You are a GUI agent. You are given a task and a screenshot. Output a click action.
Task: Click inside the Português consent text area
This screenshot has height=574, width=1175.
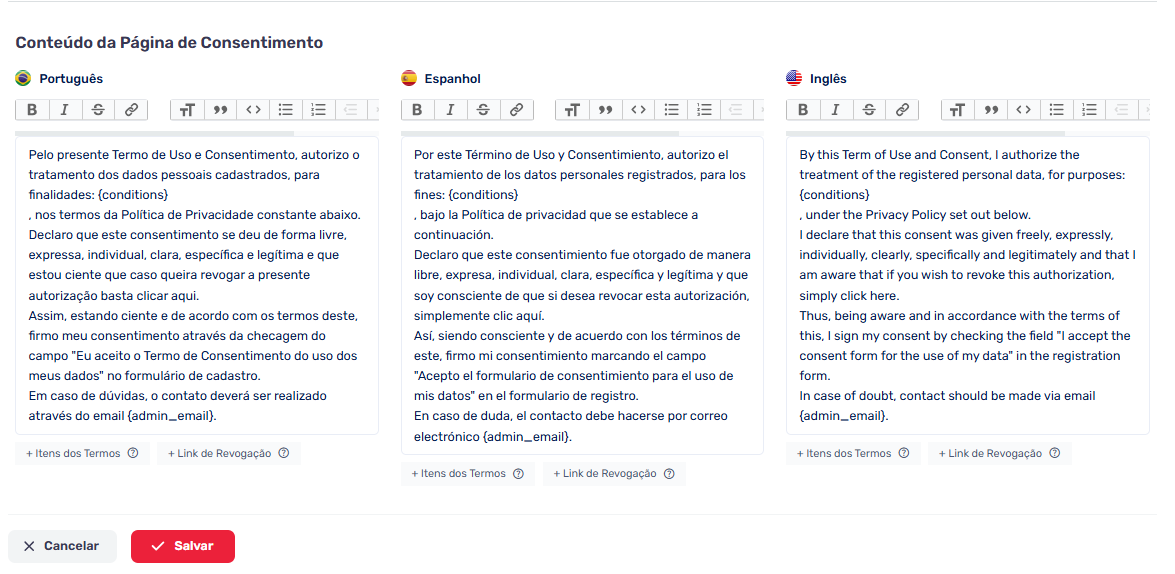coord(196,285)
